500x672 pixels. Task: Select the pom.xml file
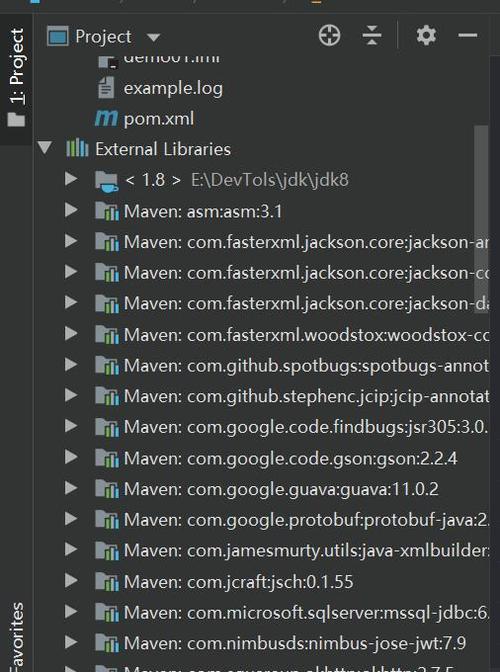pyautogui.click(x=159, y=119)
